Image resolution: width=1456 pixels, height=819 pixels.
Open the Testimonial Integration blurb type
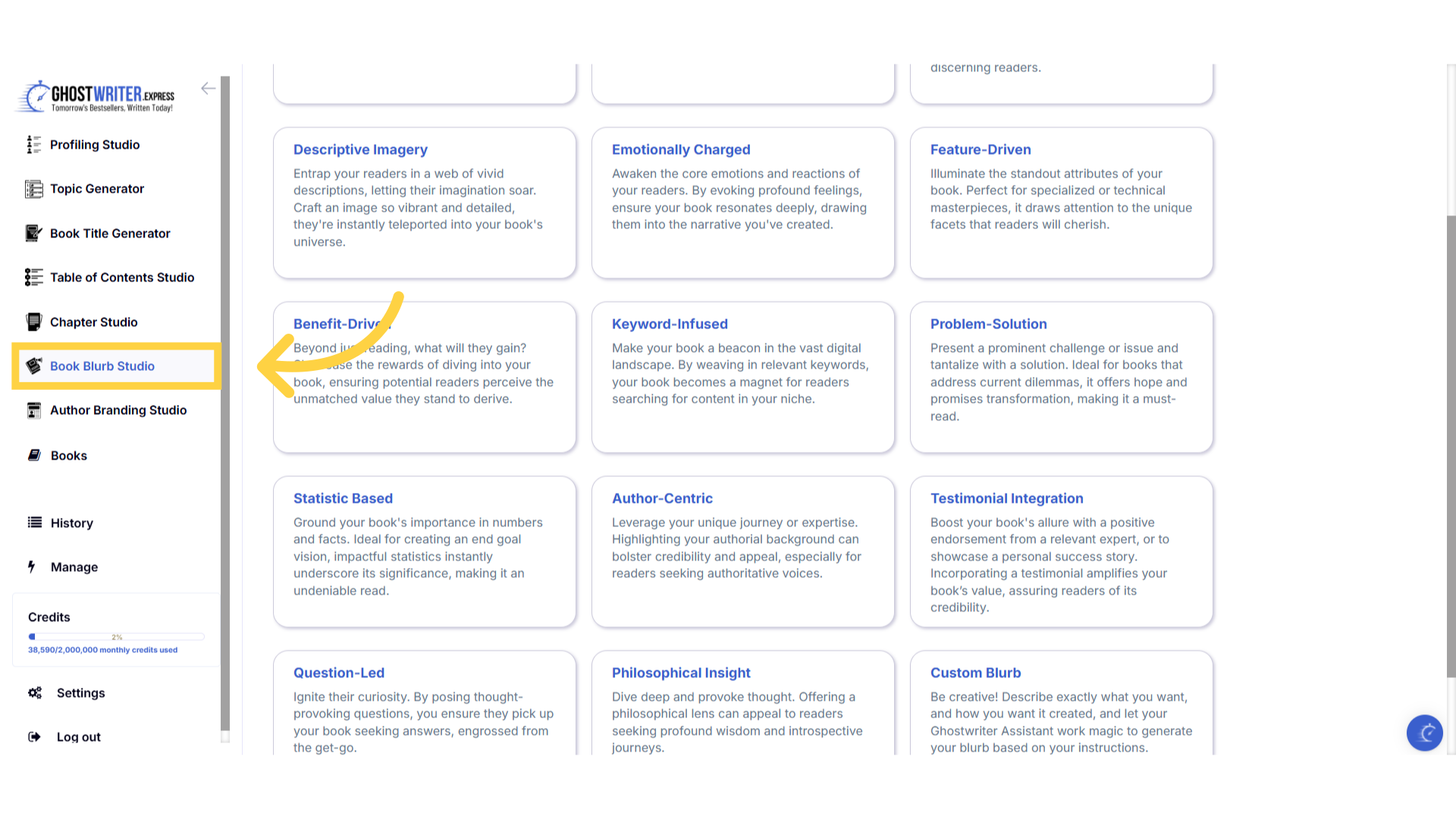click(1061, 551)
